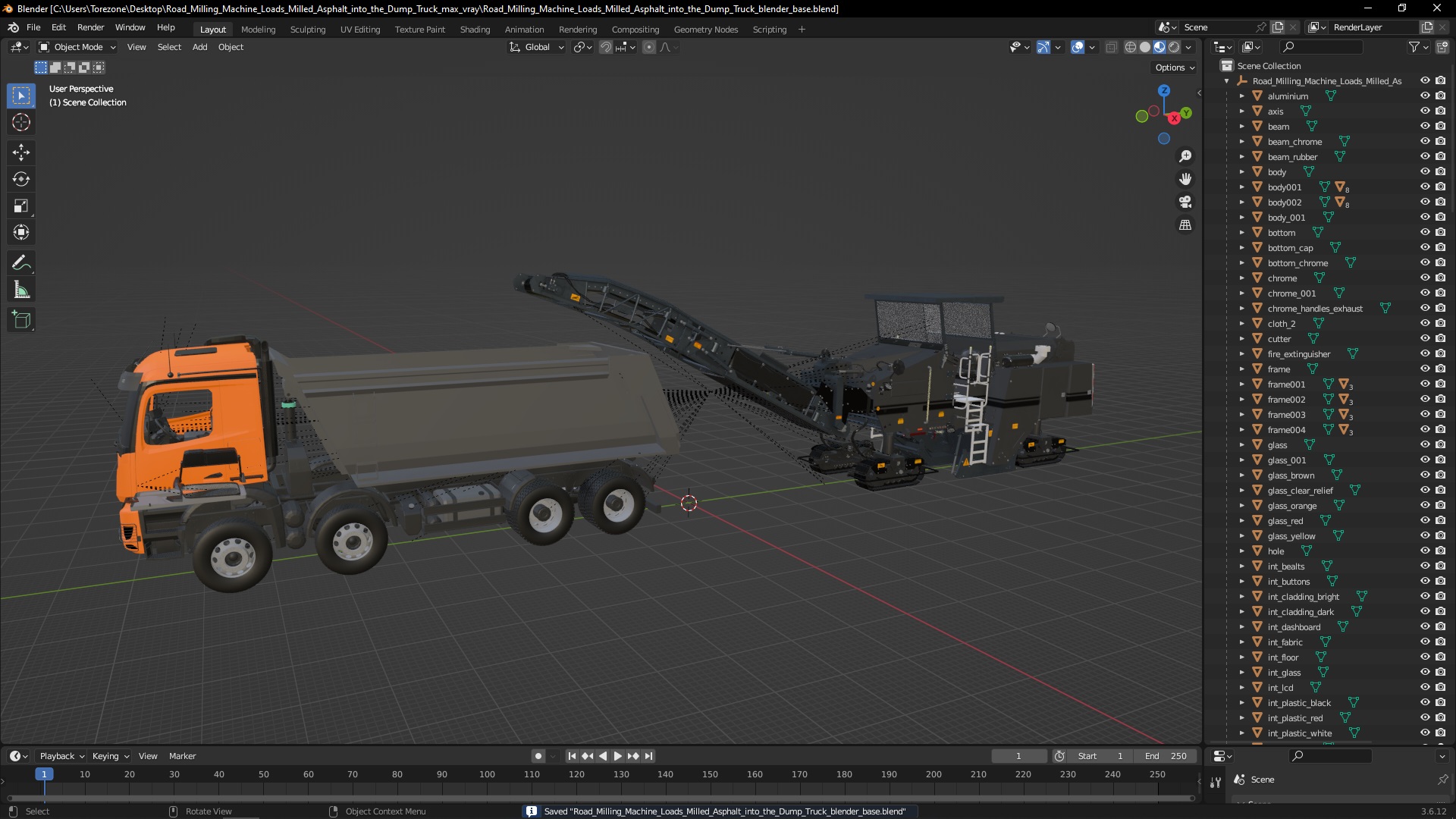Screen dimensions: 1456x819
Task: Expand the beam_chrome tree item
Action: 1241,142
